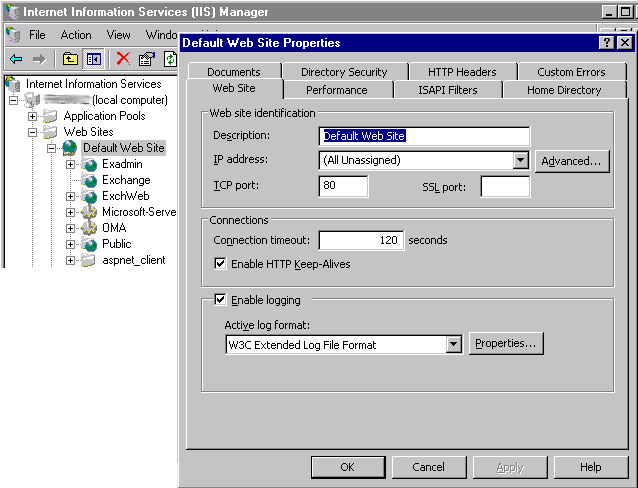The width and height of the screenshot is (638, 488).
Task: Click the Application Pools folder icon
Action: 50,116
